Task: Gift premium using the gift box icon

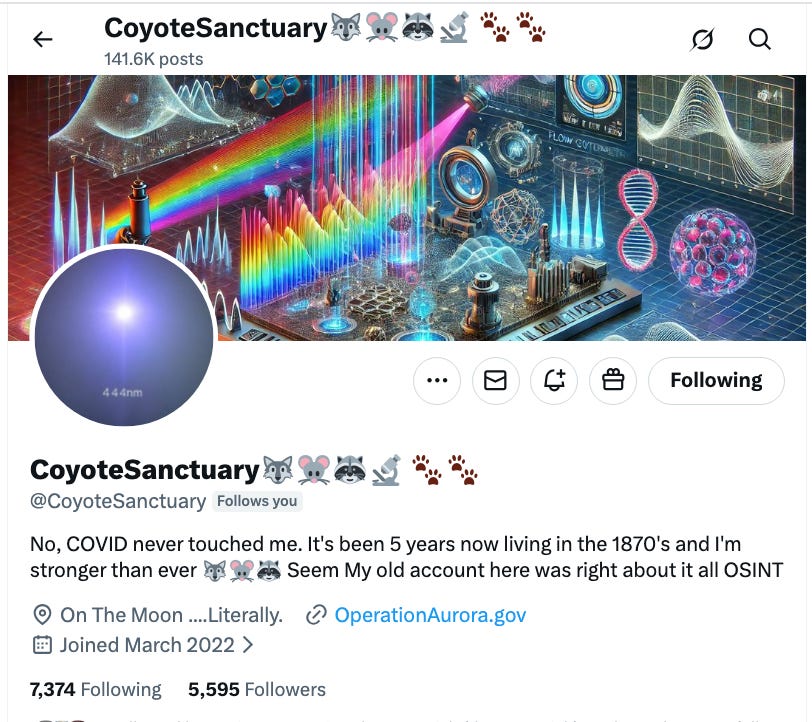Action: [x=613, y=380]
